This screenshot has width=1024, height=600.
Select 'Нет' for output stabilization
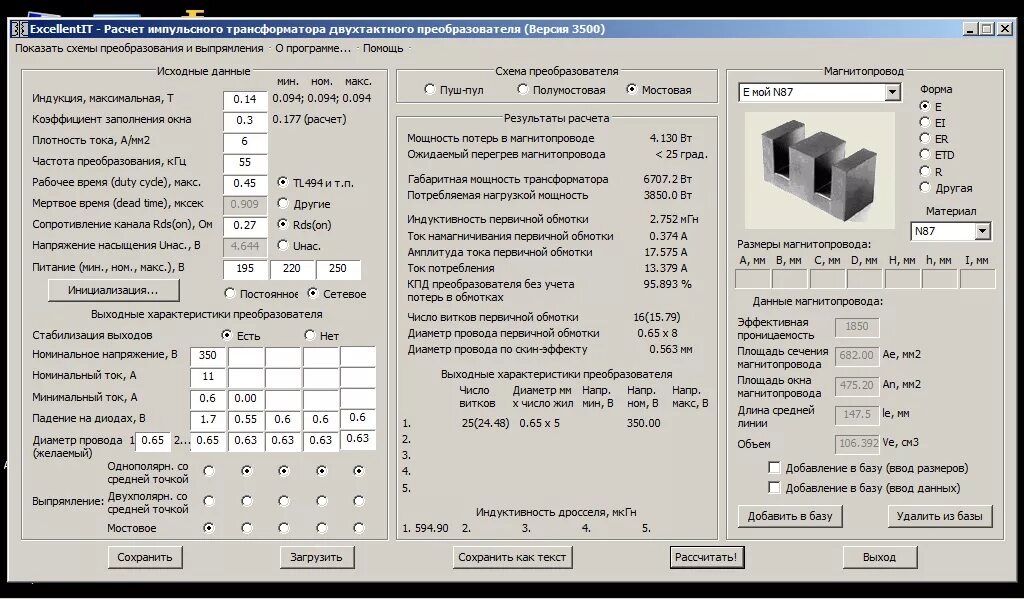pos(310,335)
